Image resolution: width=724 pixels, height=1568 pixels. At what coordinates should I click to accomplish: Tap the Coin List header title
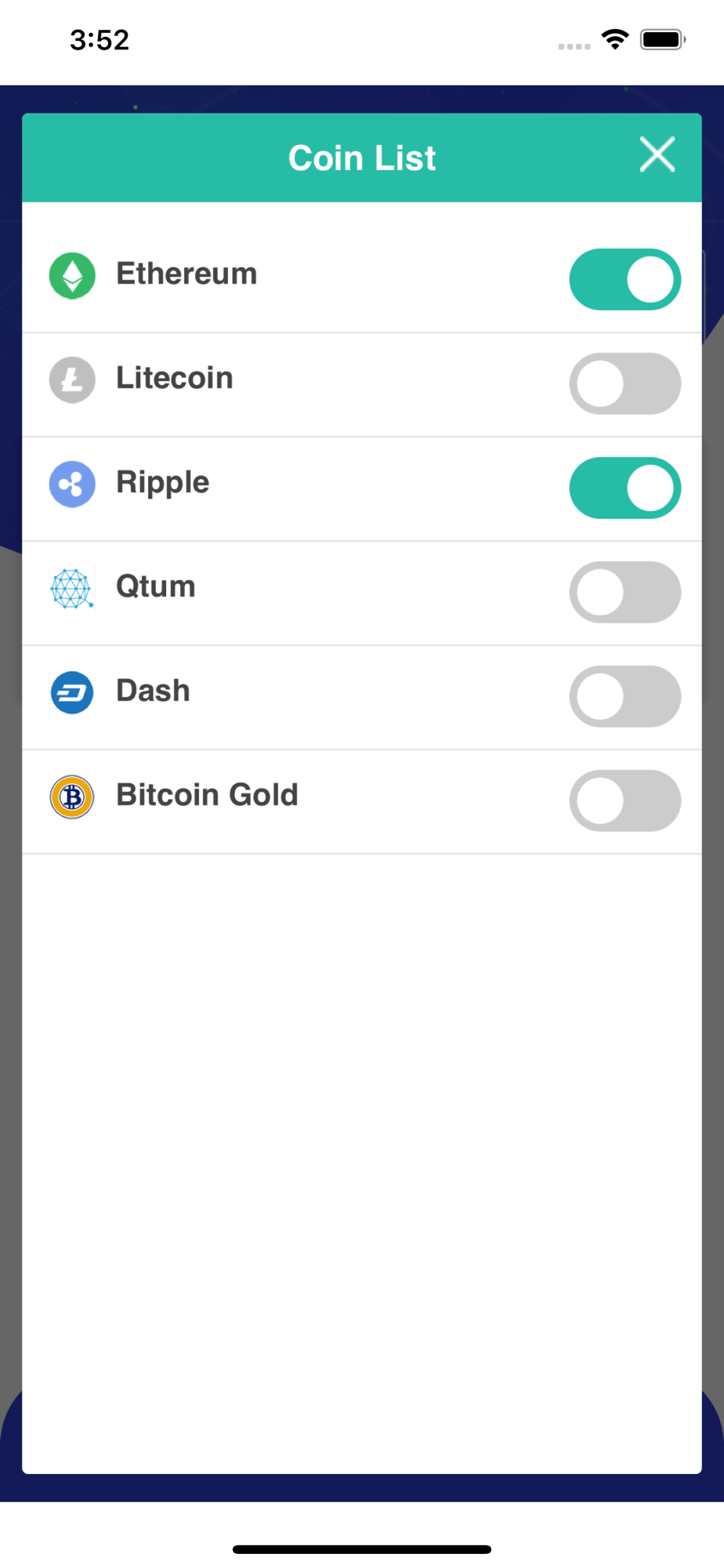(x=362, y=158)
